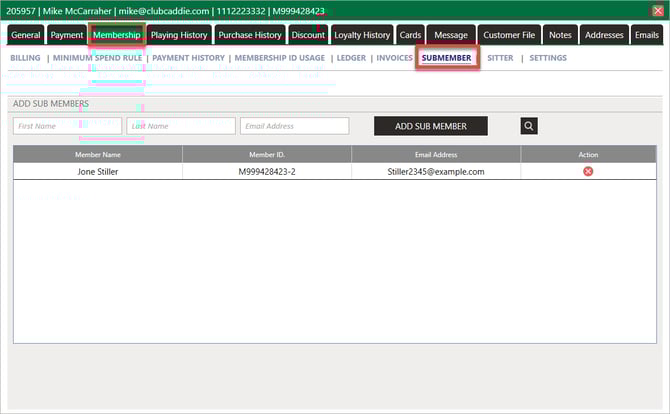Open the Invoices sub-tab

(x=394, y=58)
